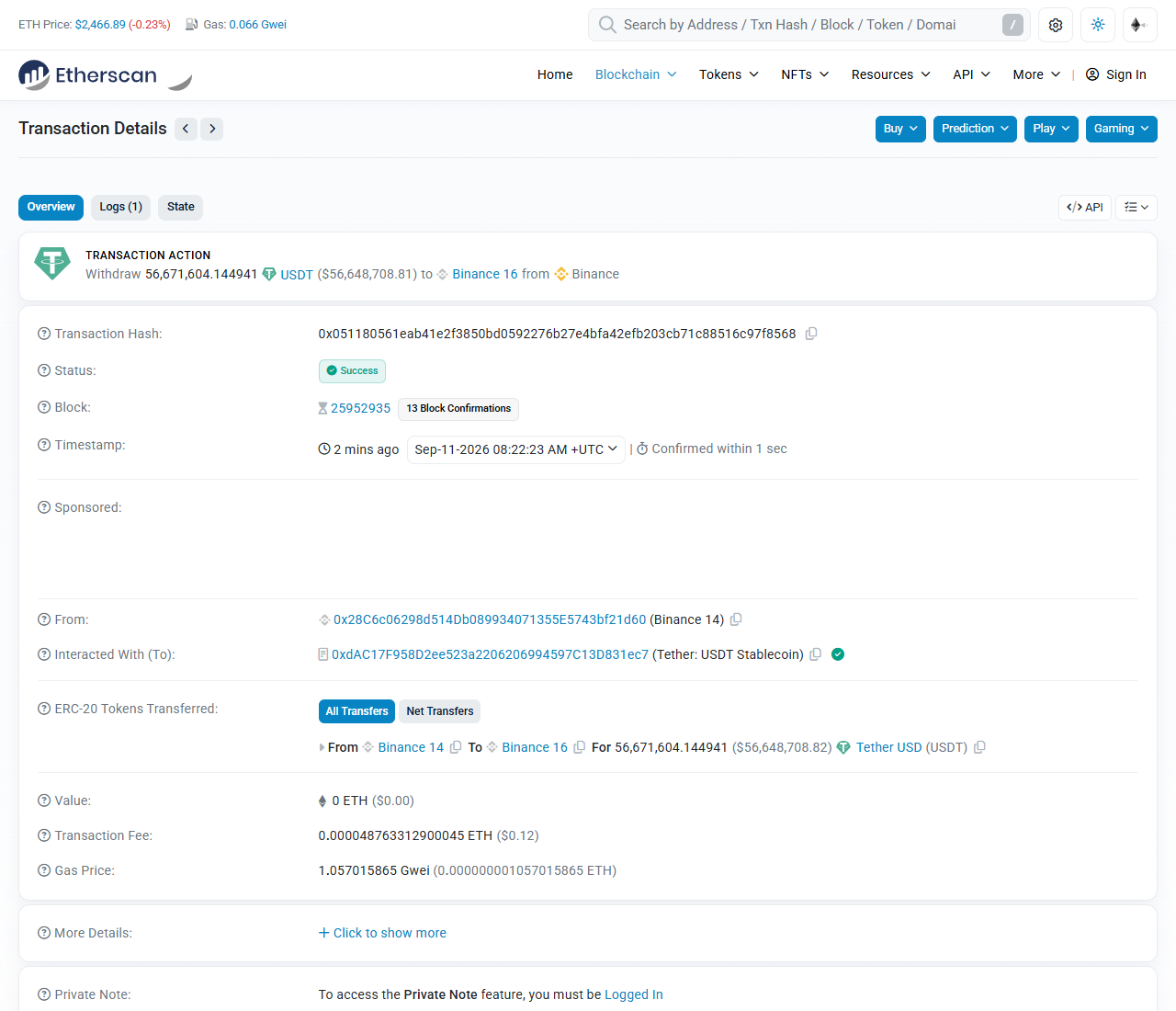Select All Transfers view

click(x=356, y=711)
